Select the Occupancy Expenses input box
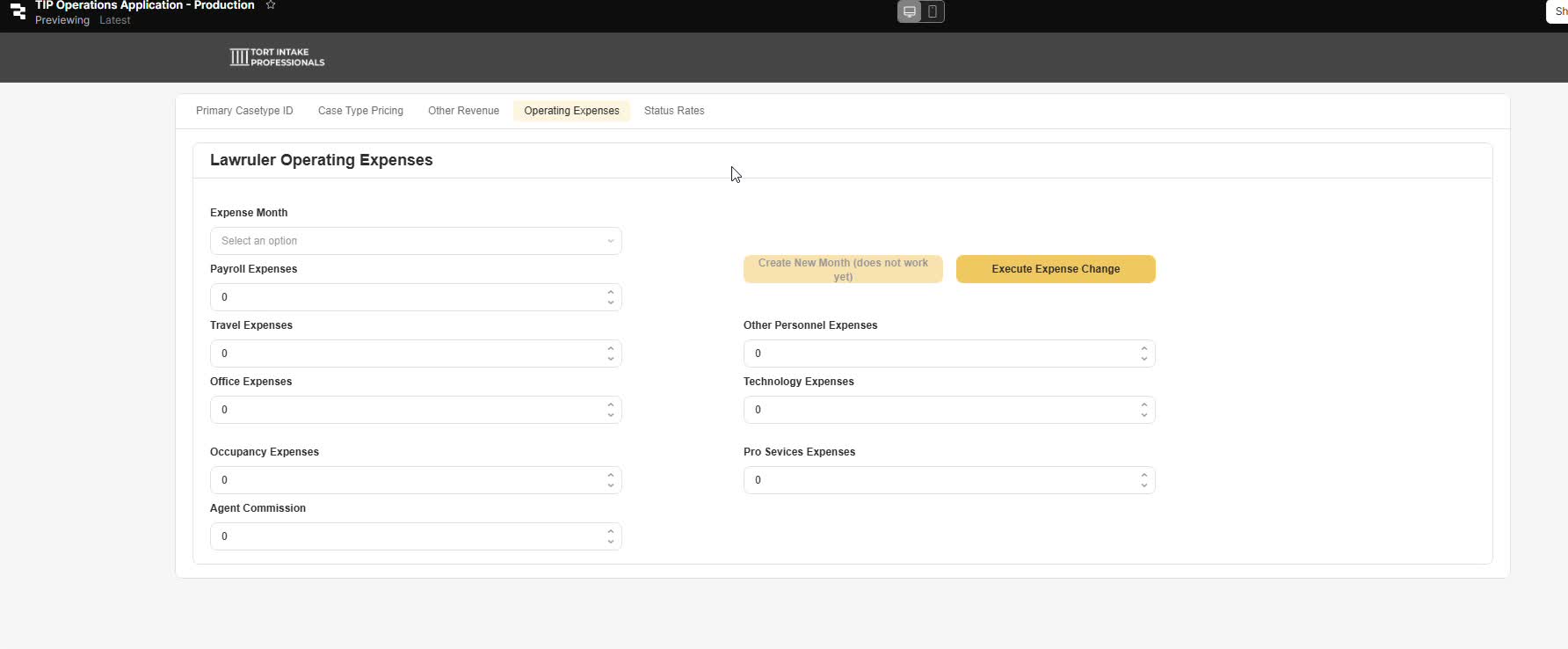This screenshot has height=649, width=1568. (404, 480)
